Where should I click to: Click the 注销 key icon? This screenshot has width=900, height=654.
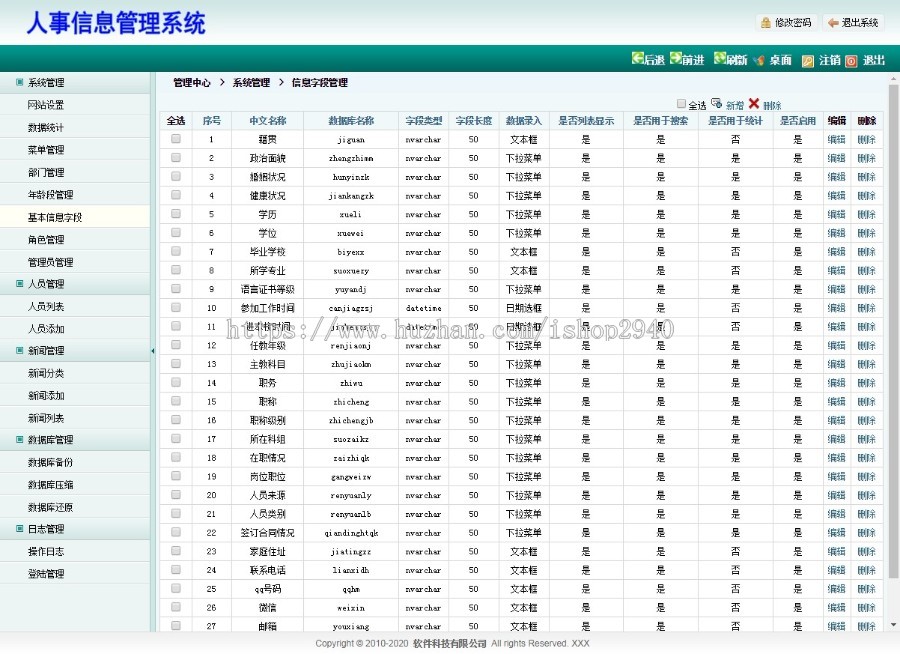(808, 60)
